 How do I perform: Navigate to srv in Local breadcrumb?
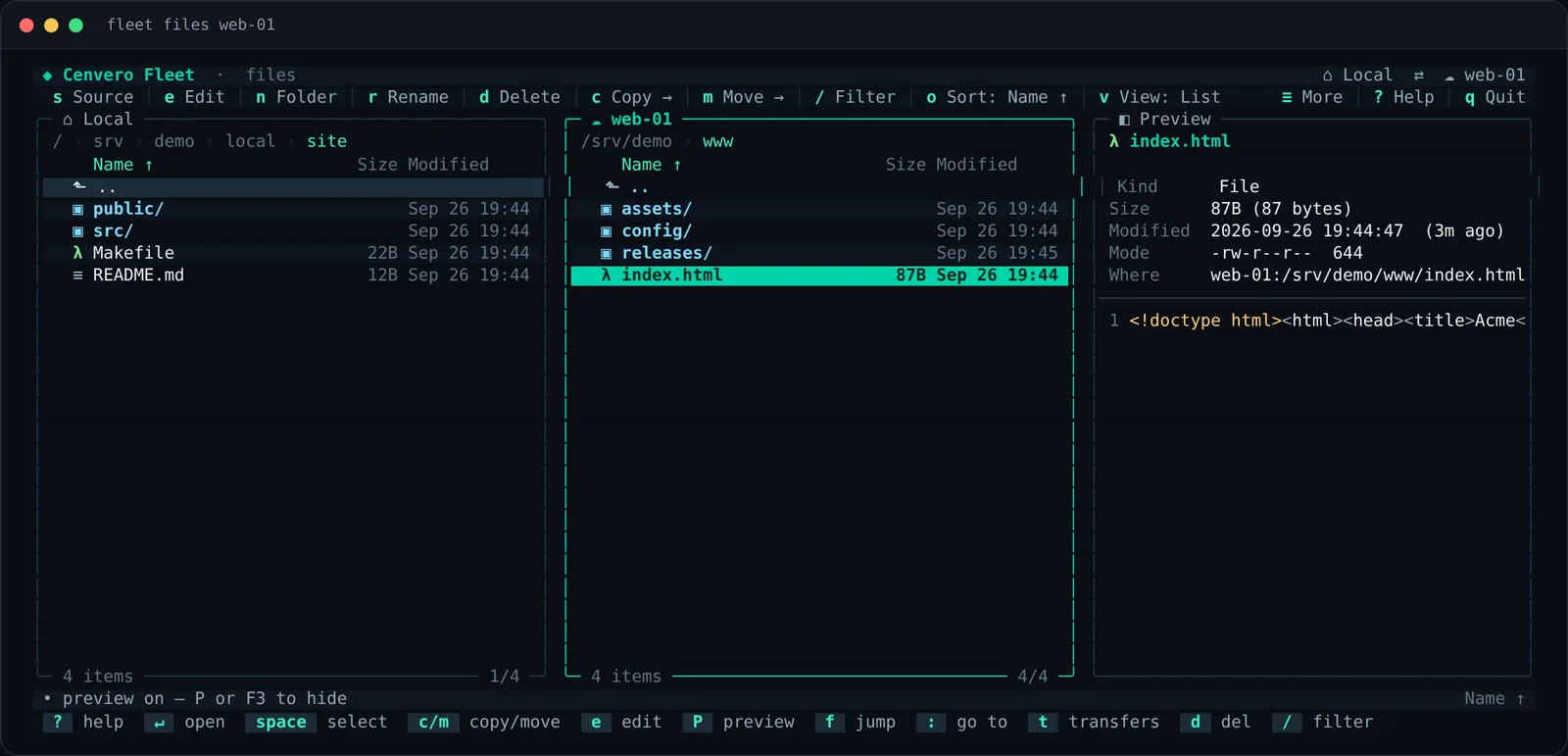(108, 141)
